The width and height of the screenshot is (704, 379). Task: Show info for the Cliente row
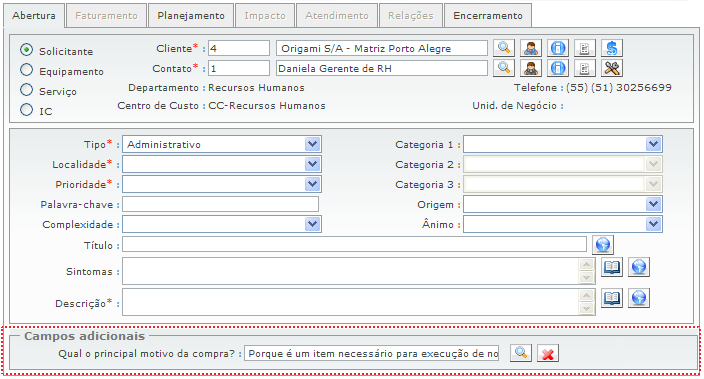tap(558, 48)
